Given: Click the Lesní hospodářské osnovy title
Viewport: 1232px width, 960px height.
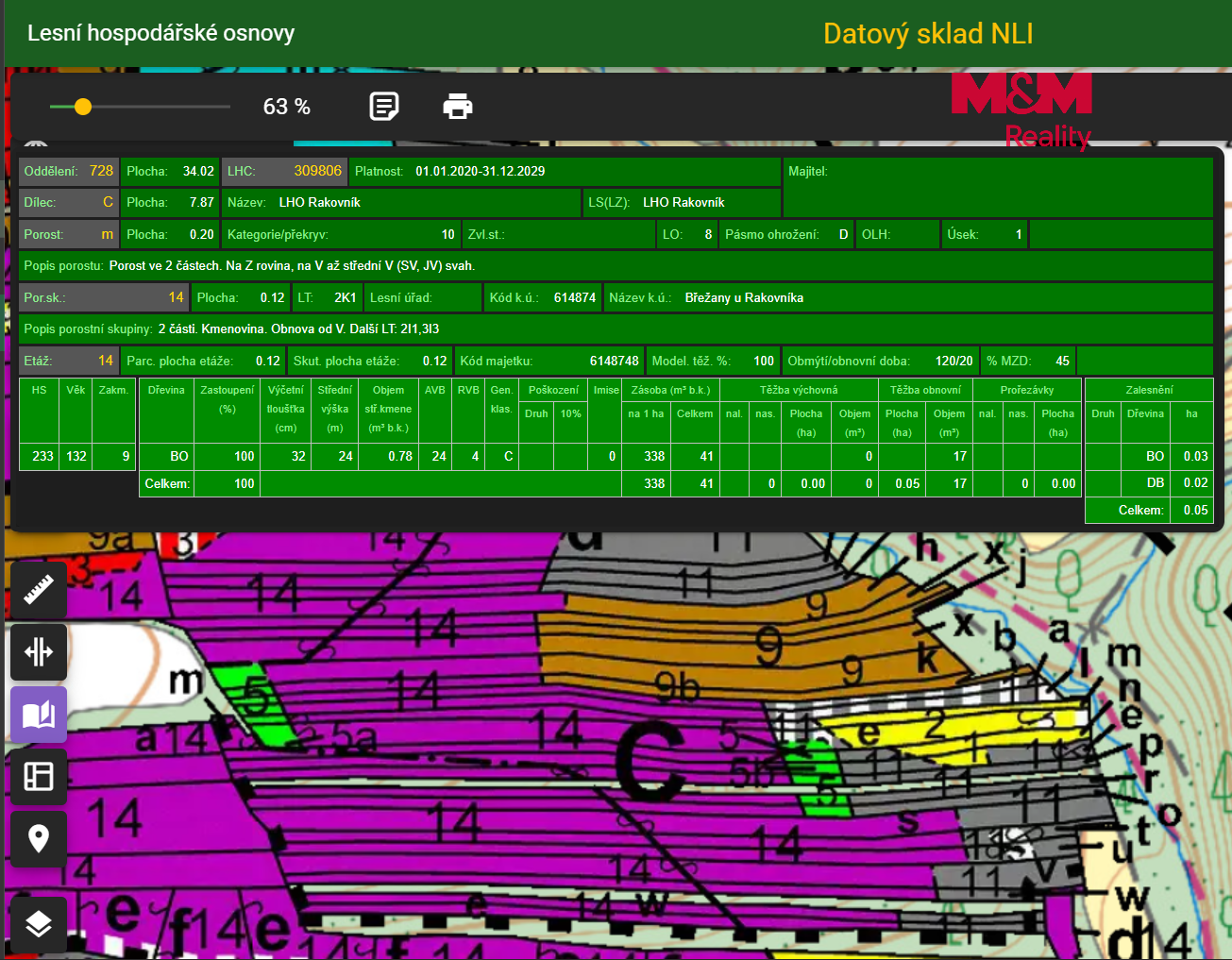Looking at the screenshot, I should [x=161, y=33].
